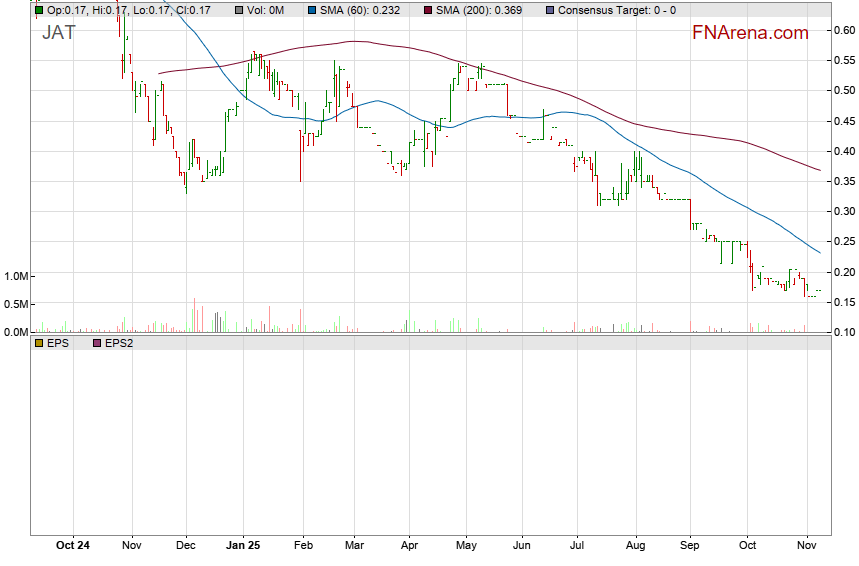859x566 pixels.
Task: Click the blue SMA (60) legend square
Action: tap(311, 10)
